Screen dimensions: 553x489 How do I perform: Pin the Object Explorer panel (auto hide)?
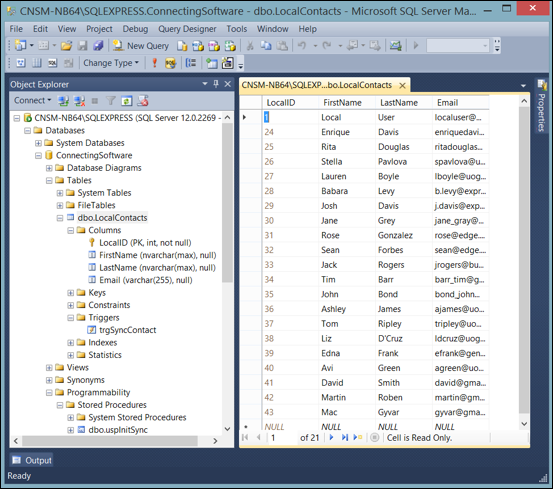point(216,84)
